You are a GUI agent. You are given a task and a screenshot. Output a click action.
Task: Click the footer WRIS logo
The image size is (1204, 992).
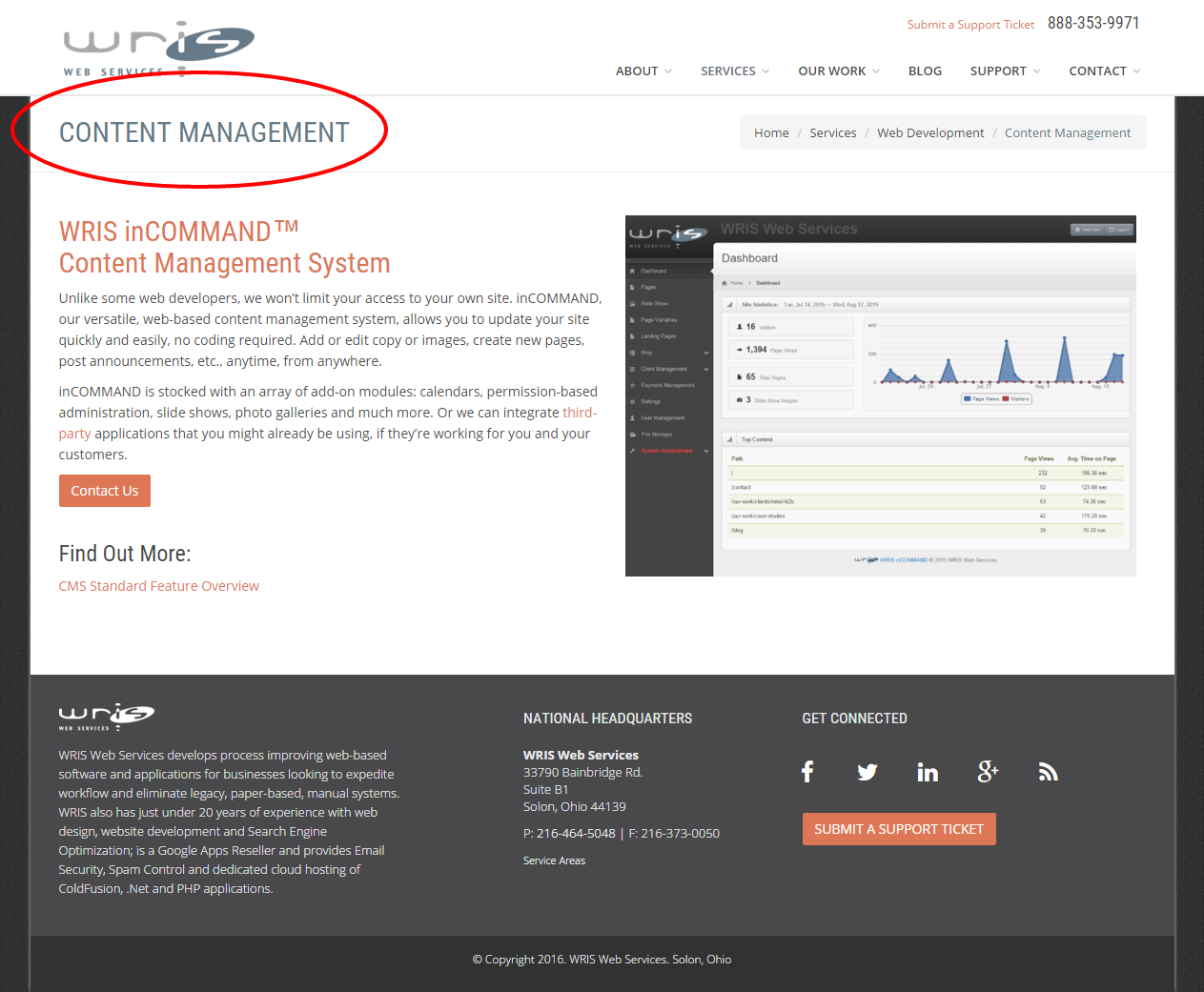[x=107, y=717]
